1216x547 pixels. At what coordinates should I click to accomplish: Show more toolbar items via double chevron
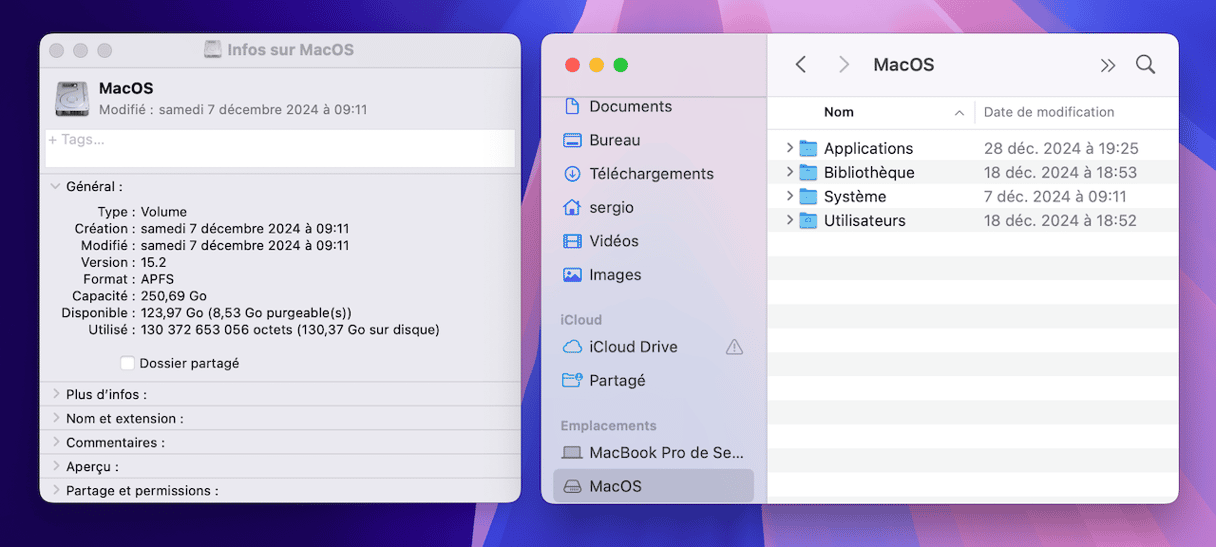coord(1107,65)
